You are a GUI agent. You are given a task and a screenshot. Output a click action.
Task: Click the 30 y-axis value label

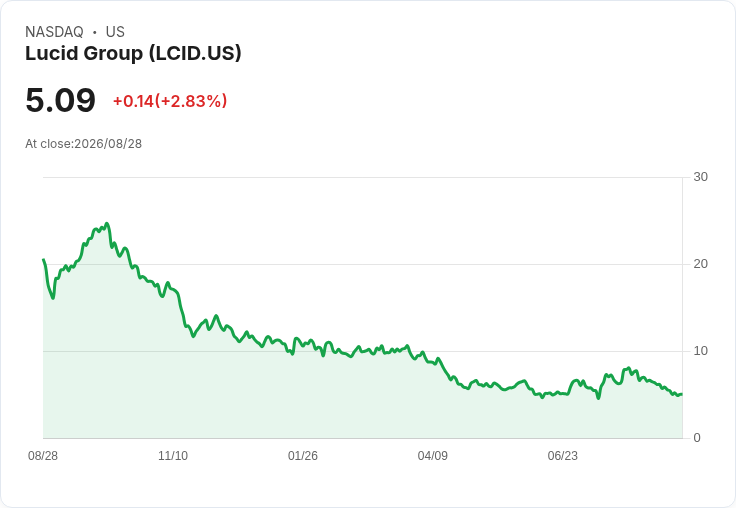tap(700, 177)
